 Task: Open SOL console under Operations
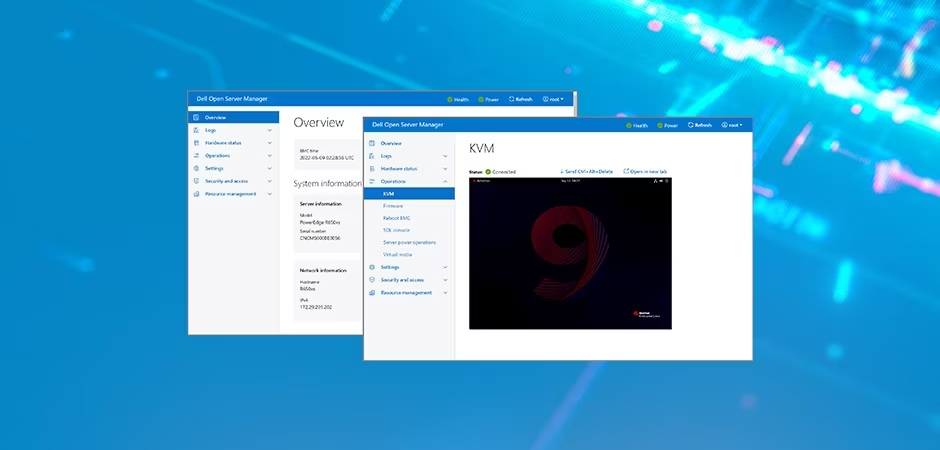click(x=396, y=230)
